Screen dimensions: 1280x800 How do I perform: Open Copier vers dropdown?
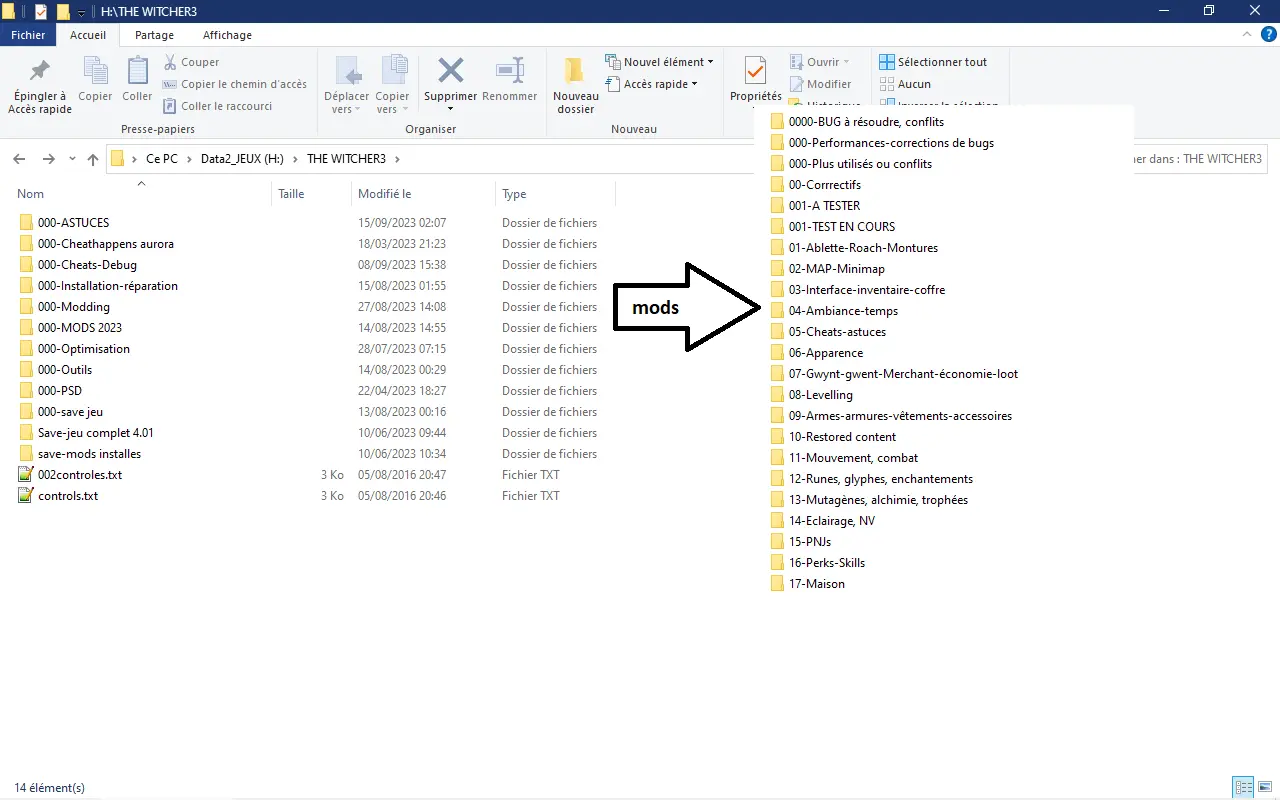pyautogui.click(x=392, y=86)
